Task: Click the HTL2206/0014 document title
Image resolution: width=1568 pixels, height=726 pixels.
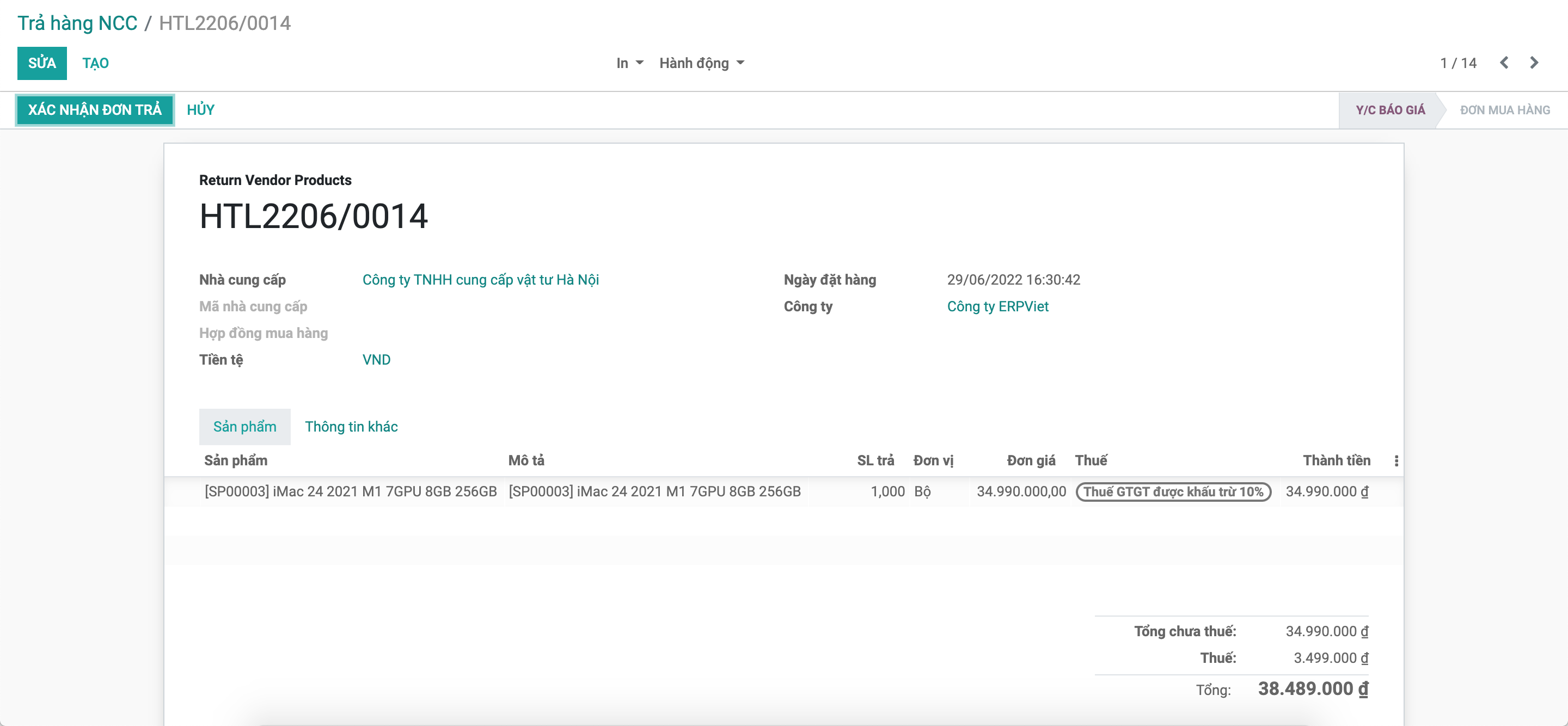Action: coord(314,216)
